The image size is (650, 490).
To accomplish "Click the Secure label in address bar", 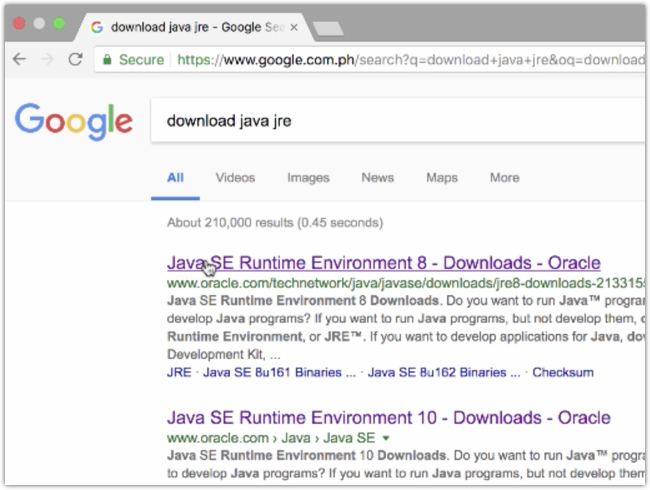I will click(141, 60).
